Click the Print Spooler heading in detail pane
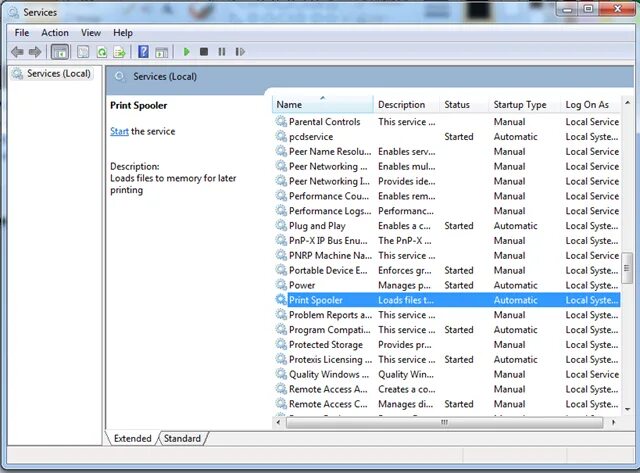The height and width of the screenshot is (473, 640). point(138,105)
